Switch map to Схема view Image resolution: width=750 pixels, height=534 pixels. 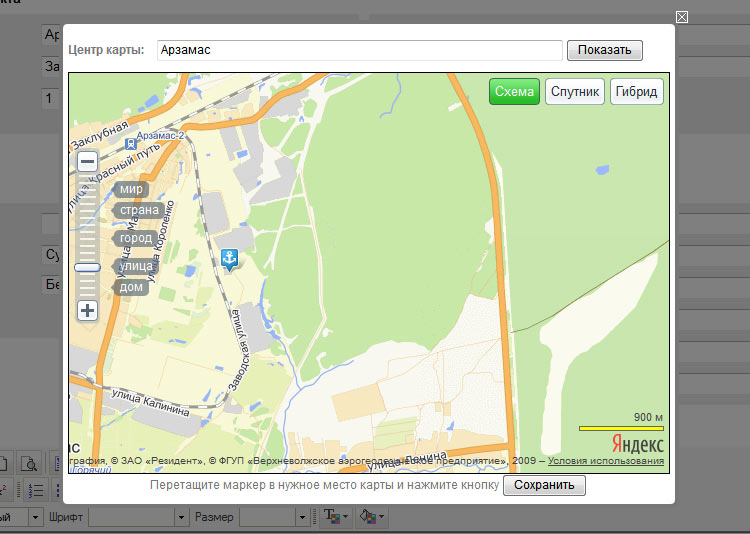tap(514, 91)
